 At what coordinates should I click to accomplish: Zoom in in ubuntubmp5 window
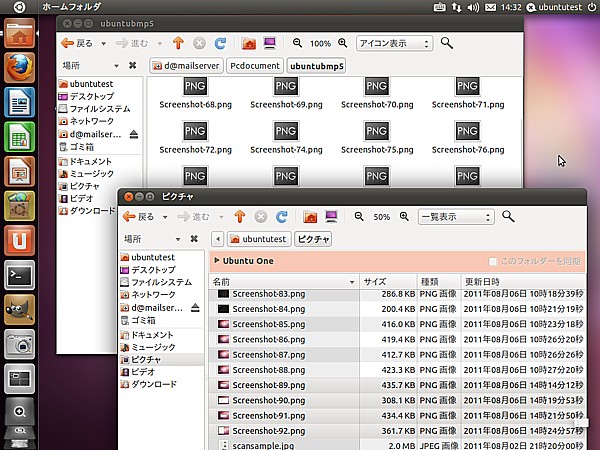pos(343,43)
